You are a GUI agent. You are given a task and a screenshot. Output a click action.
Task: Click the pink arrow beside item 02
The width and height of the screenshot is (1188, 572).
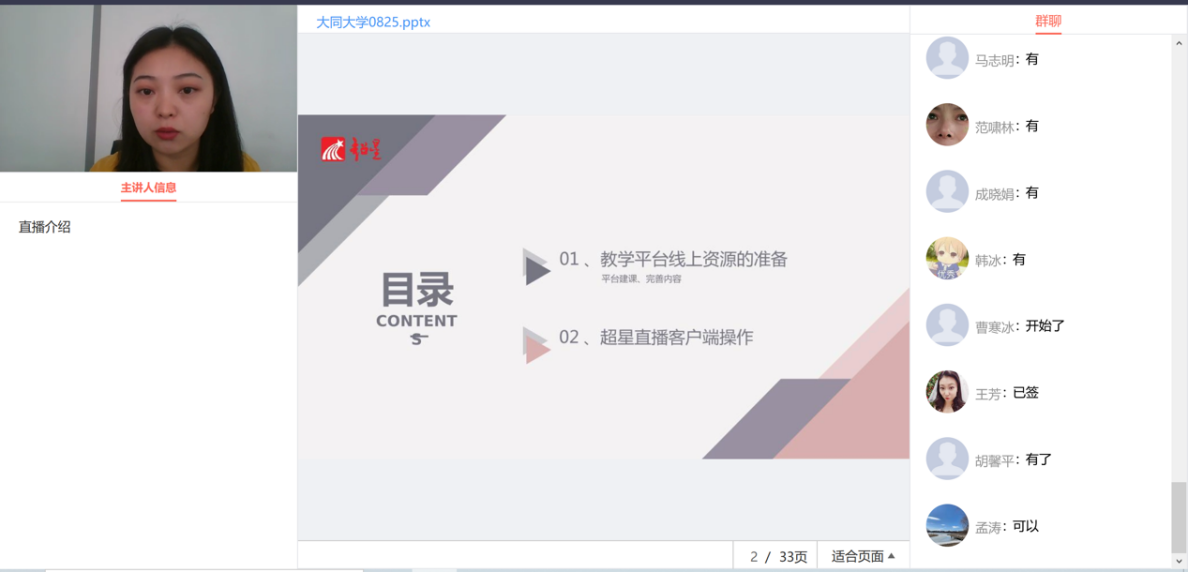point(537,346)
